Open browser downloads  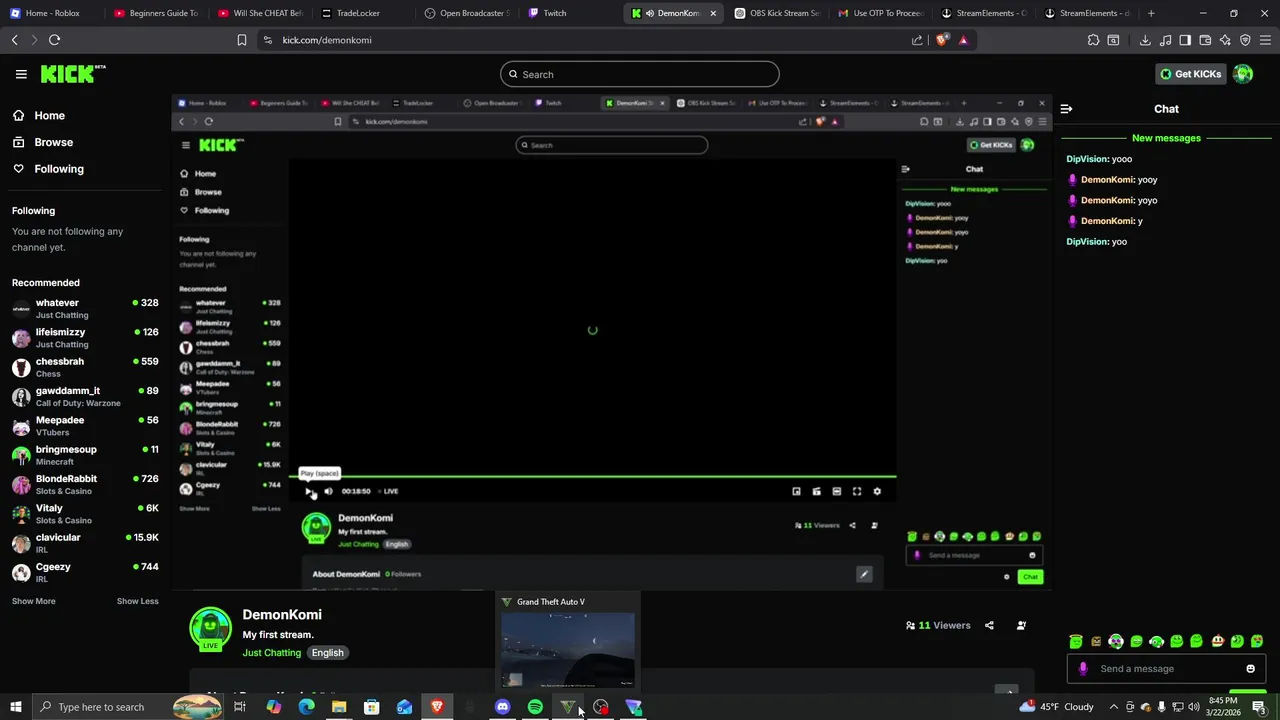pyautogui.click(x=1145, y=40)
